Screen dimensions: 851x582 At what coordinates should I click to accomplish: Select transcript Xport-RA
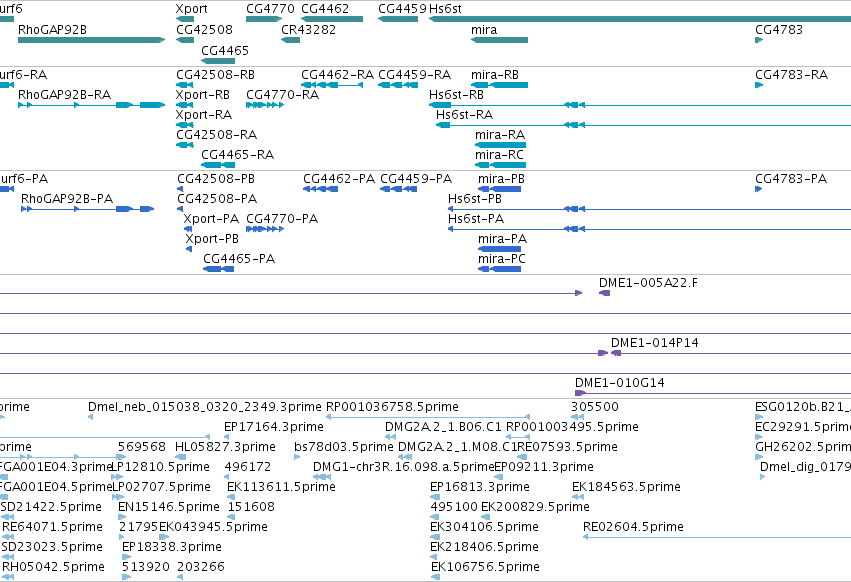185,125
